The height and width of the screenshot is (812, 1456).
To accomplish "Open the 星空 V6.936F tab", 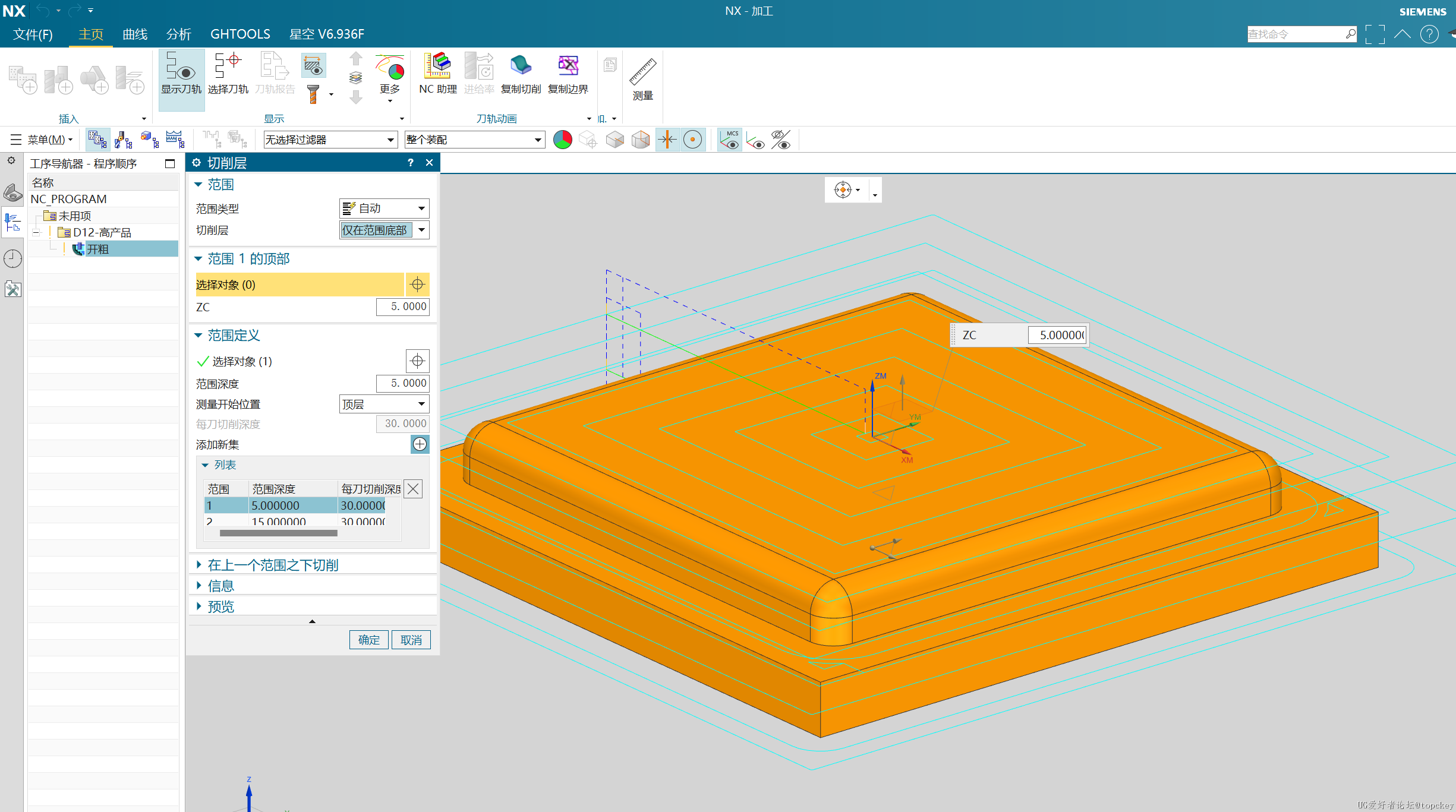I will click(x=327, y=34).
